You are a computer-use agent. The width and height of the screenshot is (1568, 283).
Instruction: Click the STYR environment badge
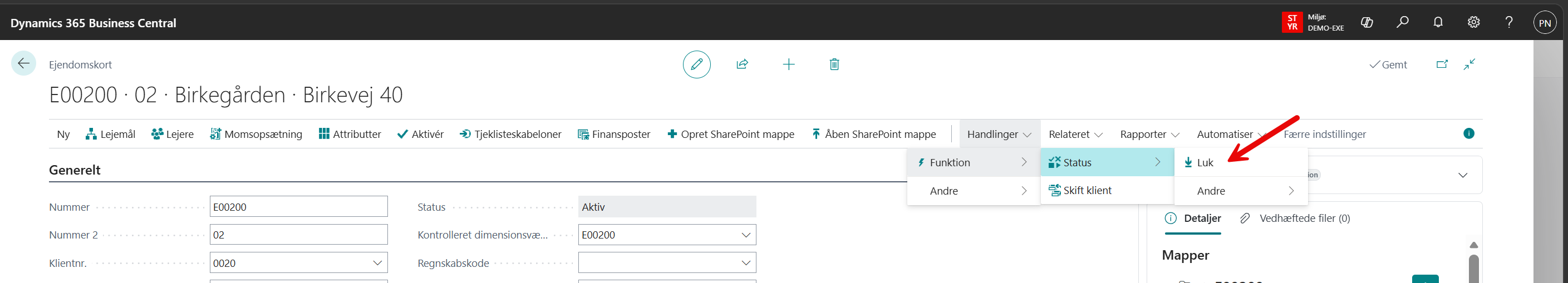(x=1292, y=23)
